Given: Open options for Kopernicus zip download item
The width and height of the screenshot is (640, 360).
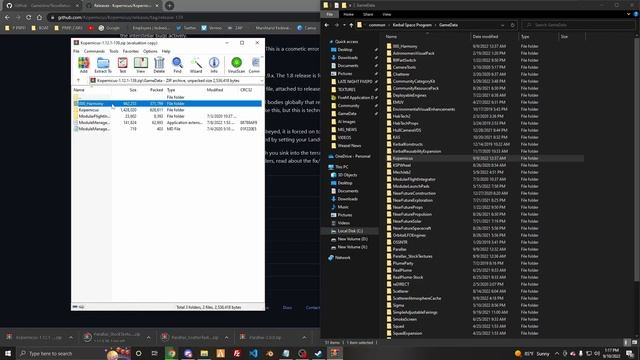Looking at the screenshot, I should [71, 337].
